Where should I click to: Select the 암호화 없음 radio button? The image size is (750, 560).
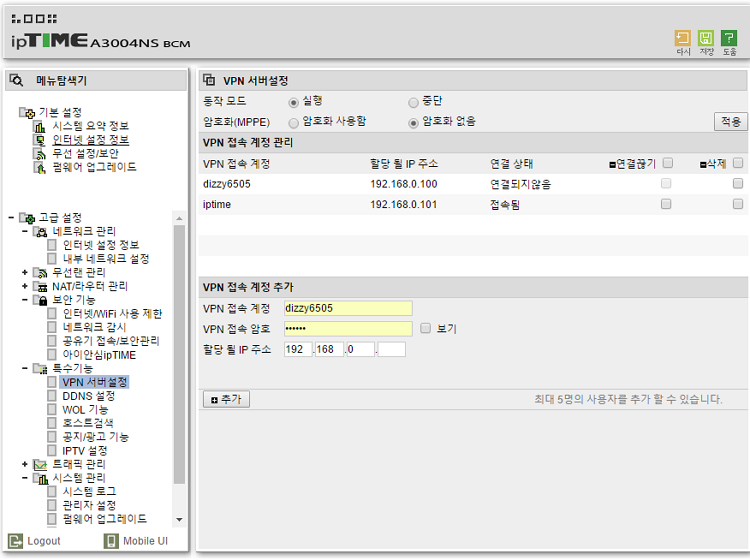413,123
